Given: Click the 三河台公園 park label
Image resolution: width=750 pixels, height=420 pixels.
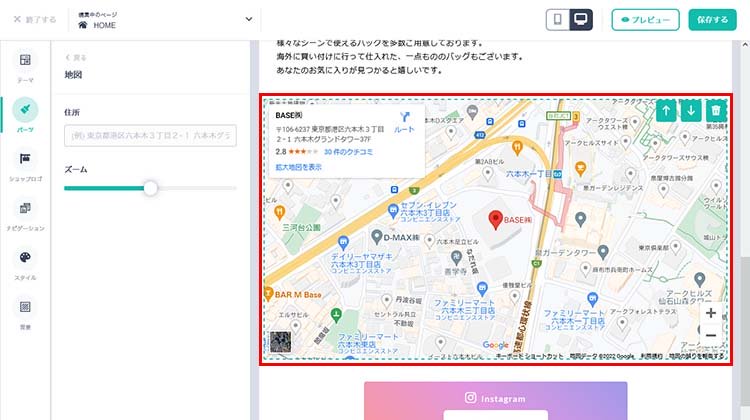Looking at the screenshot, I should 301,228.
